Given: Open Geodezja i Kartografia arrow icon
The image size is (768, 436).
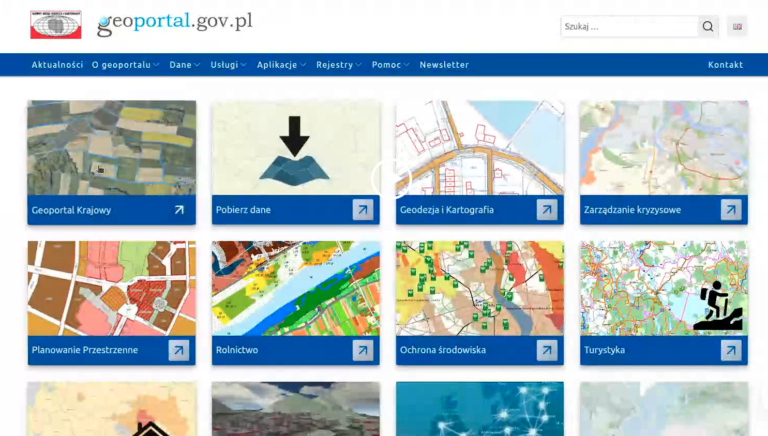Looking at the screenshot, I should [547, 210].
